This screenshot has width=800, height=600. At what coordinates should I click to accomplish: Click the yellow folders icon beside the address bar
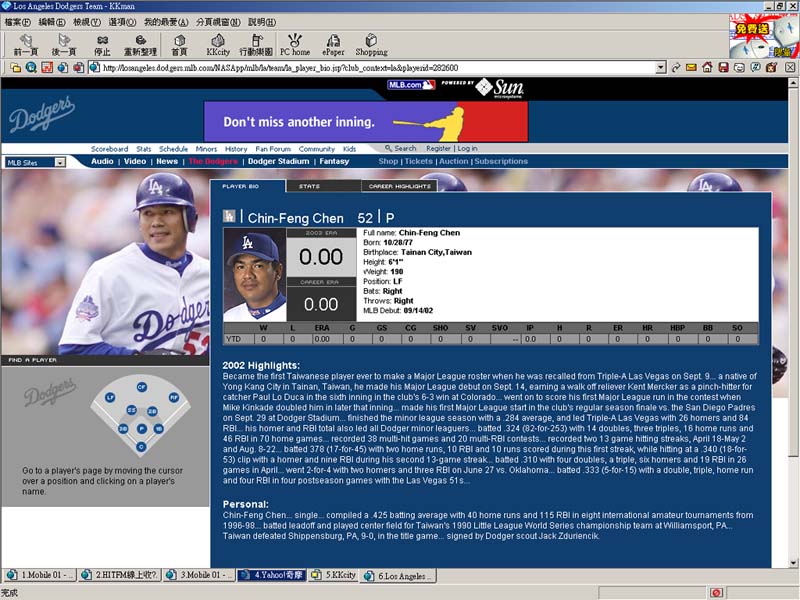[15, 67]
